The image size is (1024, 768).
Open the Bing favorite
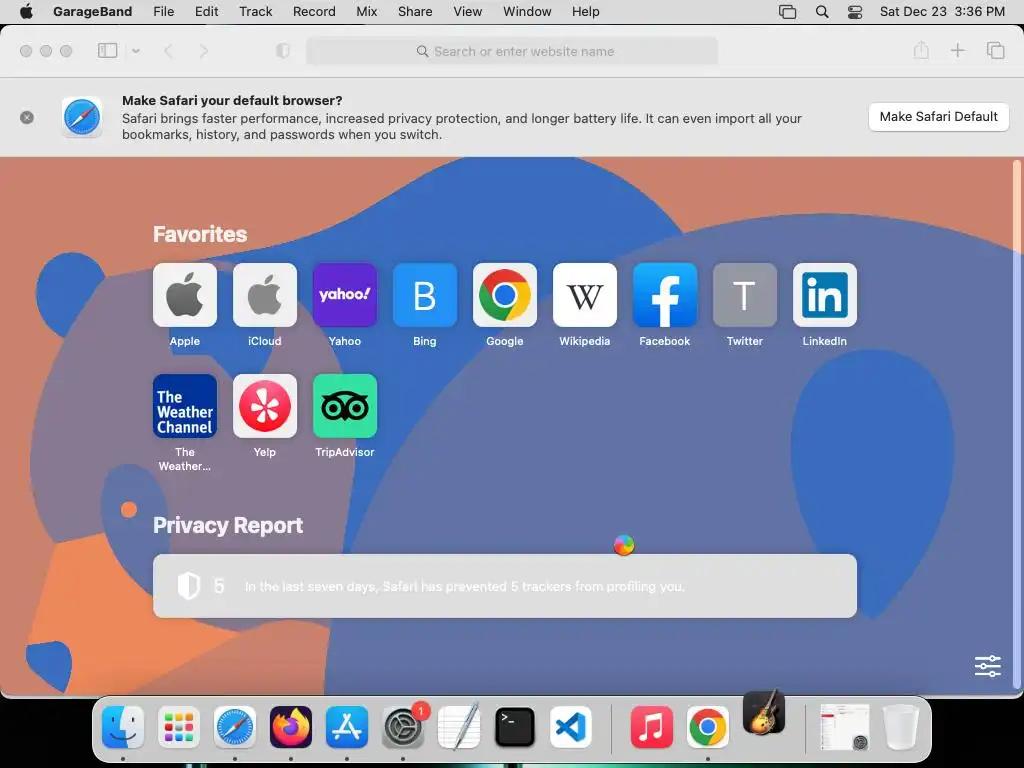coord(424,295)
